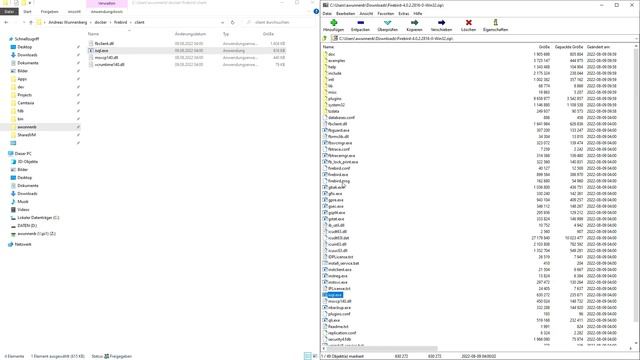Sort 7-Zip list by Geändert am column
The image size is (640, 360).
click(598, 47)
